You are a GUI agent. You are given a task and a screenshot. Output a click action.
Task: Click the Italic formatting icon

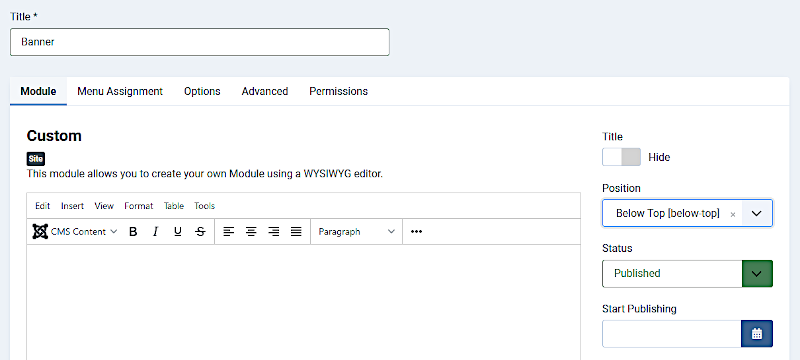click(x=156, y=232)
